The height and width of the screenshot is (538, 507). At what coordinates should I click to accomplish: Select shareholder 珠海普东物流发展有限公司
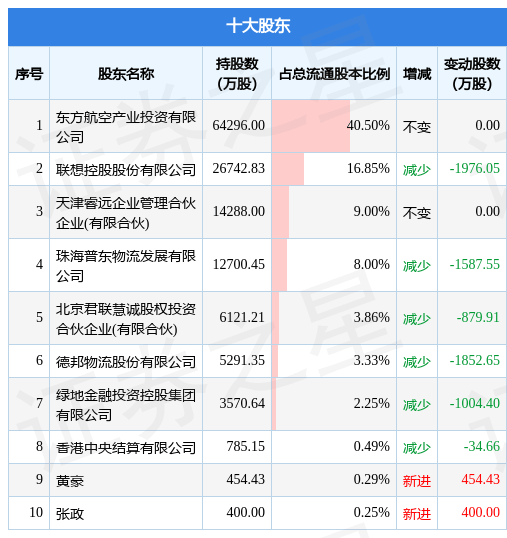point(126,266)
